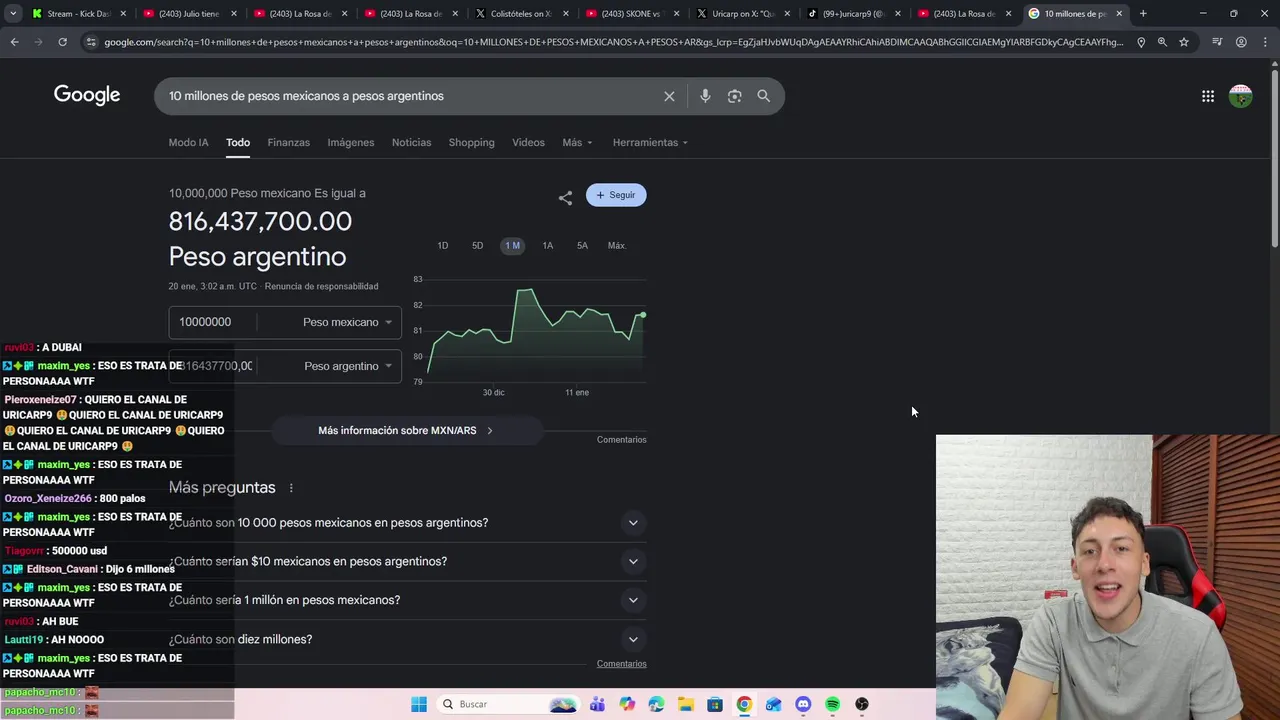The width and height of the screenshot is (1280, 720).
Task: Click Comentarios link below the chart
Action: (x=622, y=440)
